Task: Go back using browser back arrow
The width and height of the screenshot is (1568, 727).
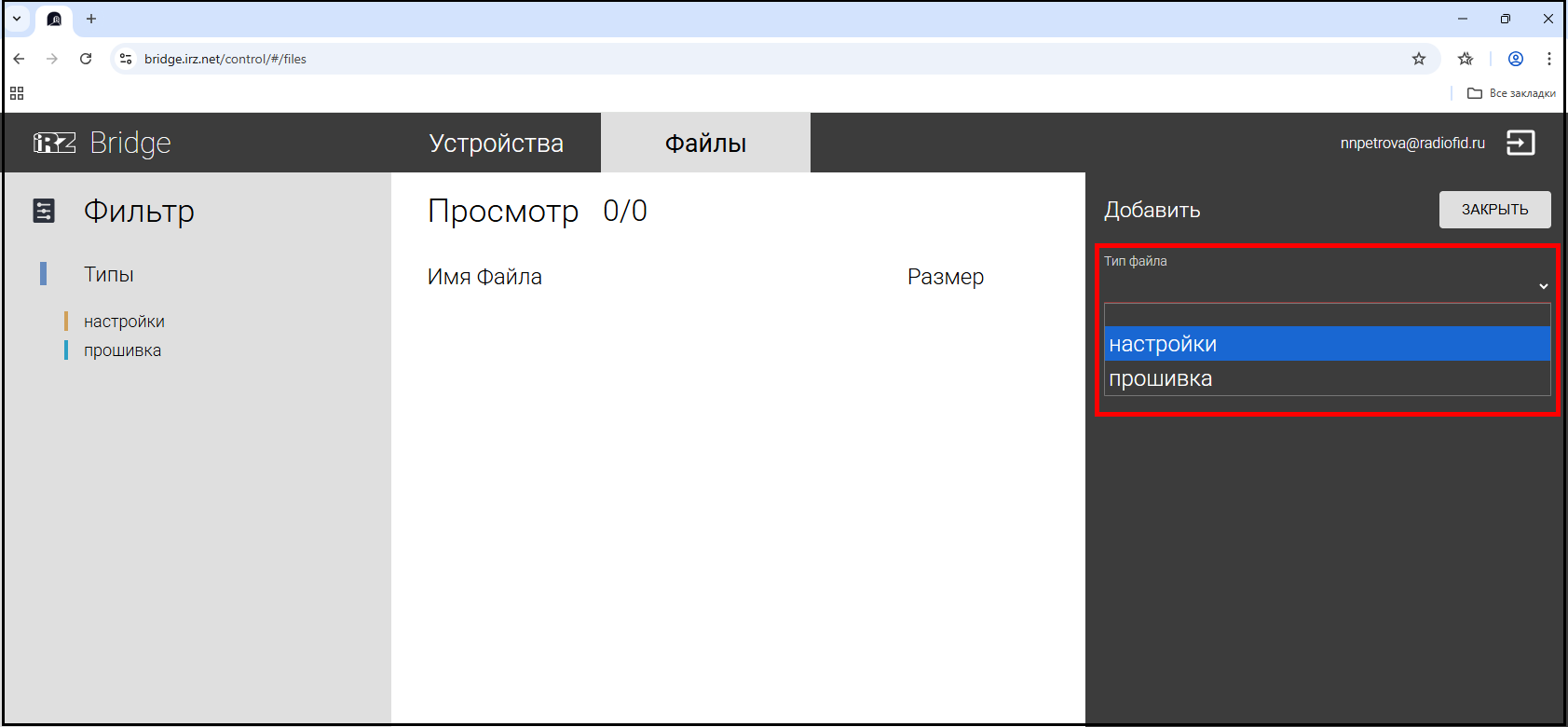Action: pyautogui.click(x=19, y=59)
